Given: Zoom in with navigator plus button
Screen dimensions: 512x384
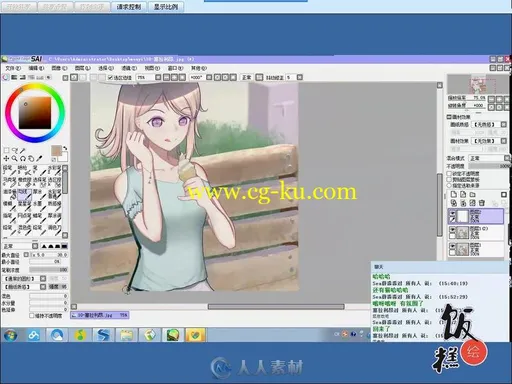Looking at the screenshot, I should point(499,99).
